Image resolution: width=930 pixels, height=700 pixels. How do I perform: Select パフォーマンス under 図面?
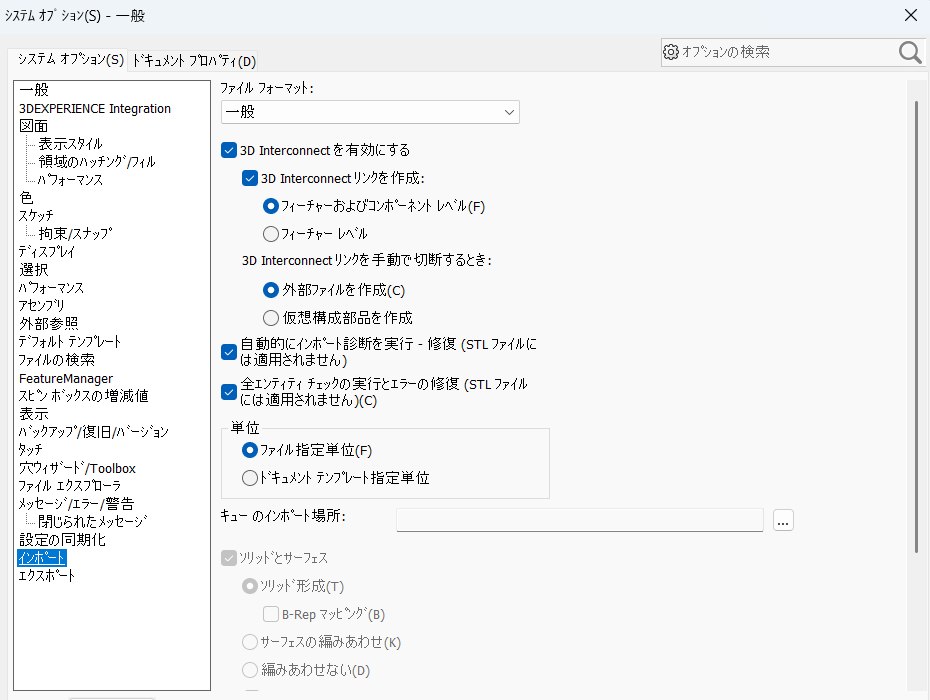click(x=71, y=180)
